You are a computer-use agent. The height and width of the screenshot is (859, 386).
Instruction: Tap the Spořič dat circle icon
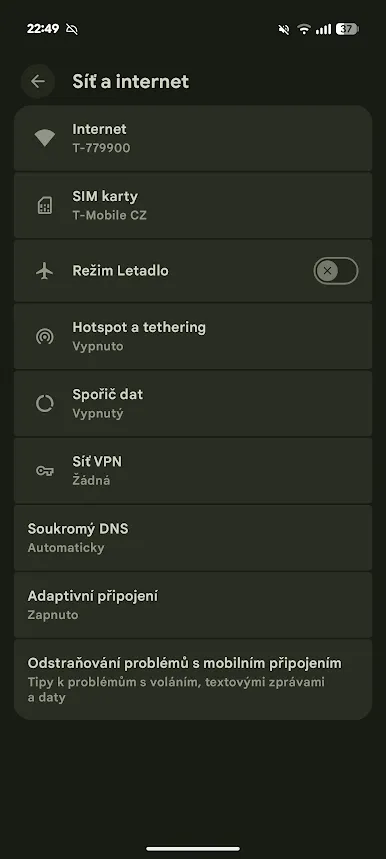[44, 404]
